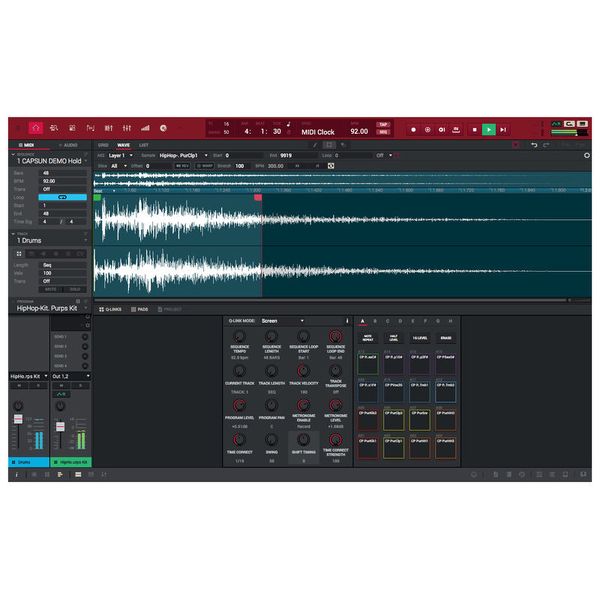Screen dimensions: 600x600
Task: Click the white-lined panel layout icon in bottom bar
Action: coord(78,474)
